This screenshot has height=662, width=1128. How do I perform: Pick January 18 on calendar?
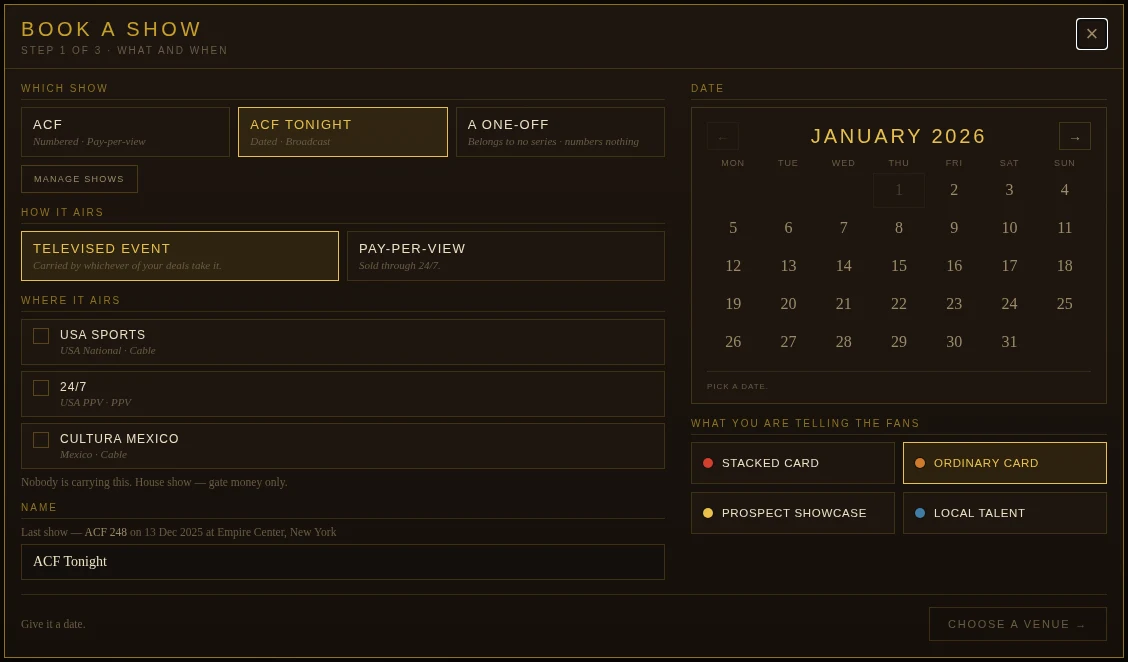[x=1065, y=266]
